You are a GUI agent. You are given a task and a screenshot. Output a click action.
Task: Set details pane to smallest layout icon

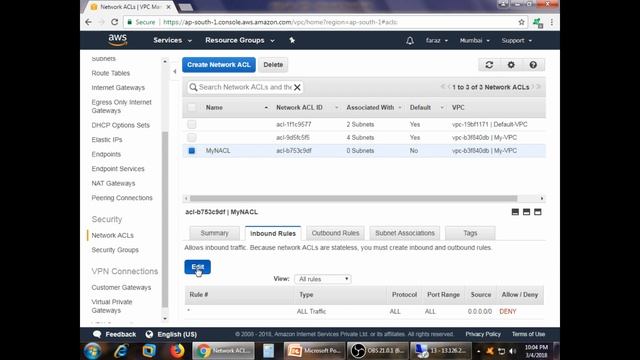click(x=515, y=212)
